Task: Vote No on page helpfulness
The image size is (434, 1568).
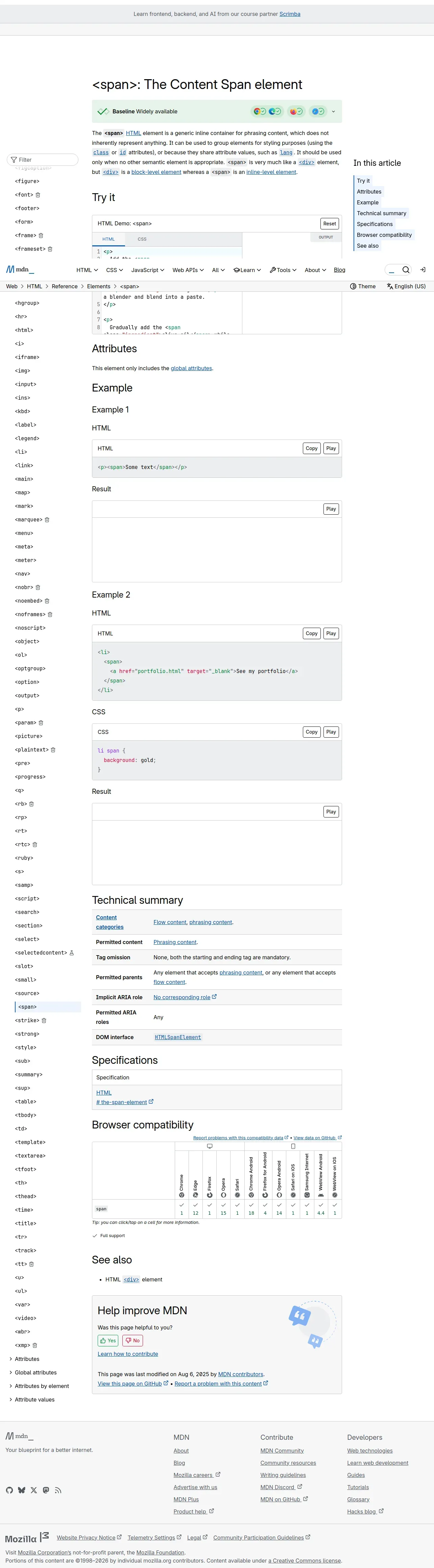Action: [x=132, y=1340]
